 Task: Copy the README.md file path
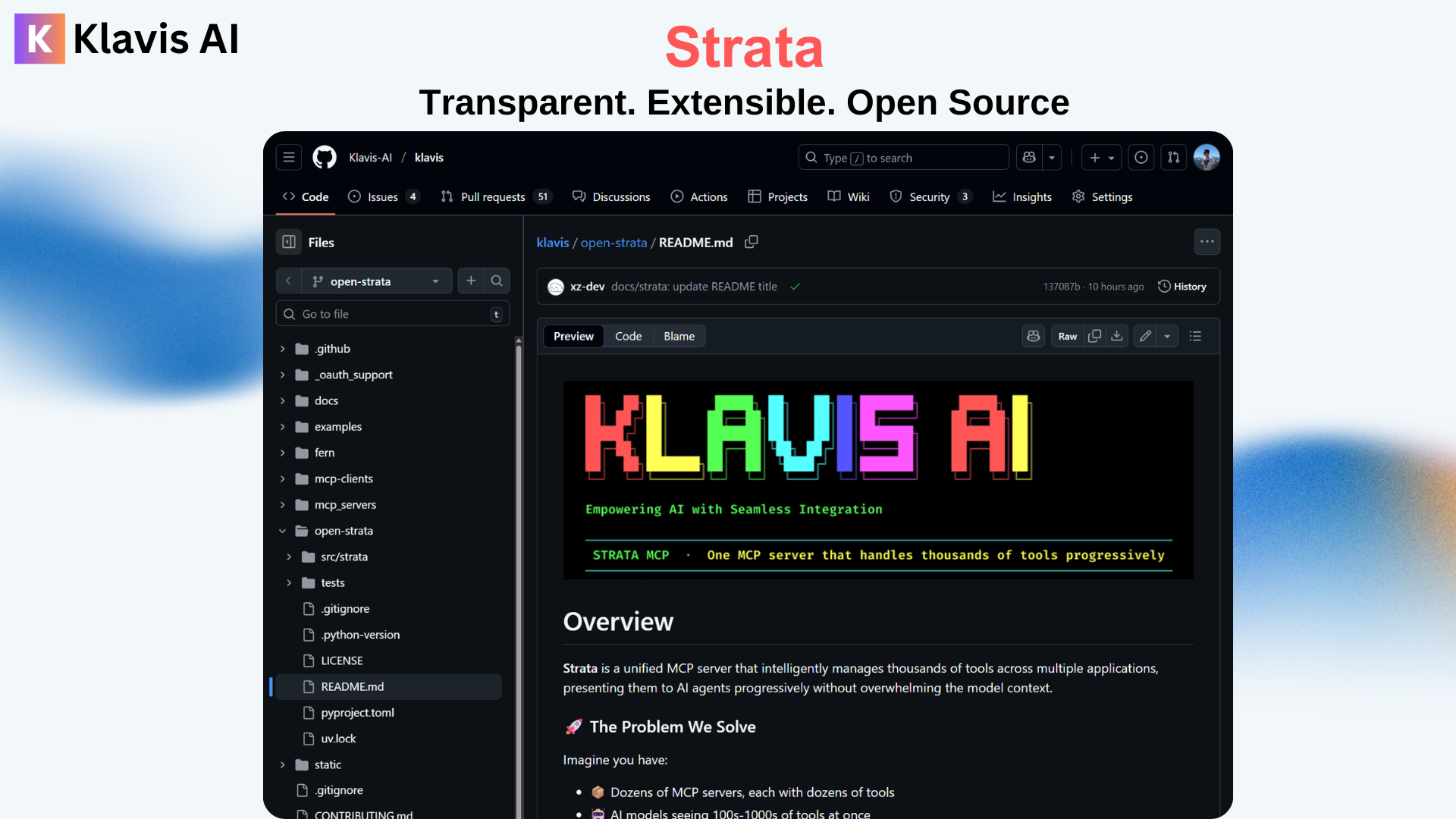[x=752, y=242]
